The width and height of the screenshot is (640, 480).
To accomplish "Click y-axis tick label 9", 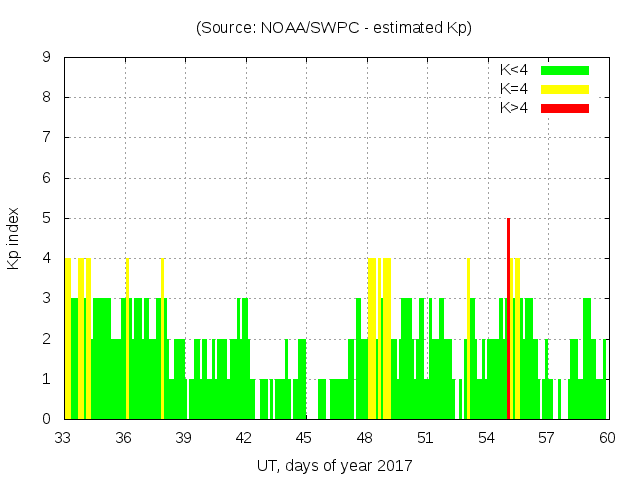I will (x=47, y=58).
